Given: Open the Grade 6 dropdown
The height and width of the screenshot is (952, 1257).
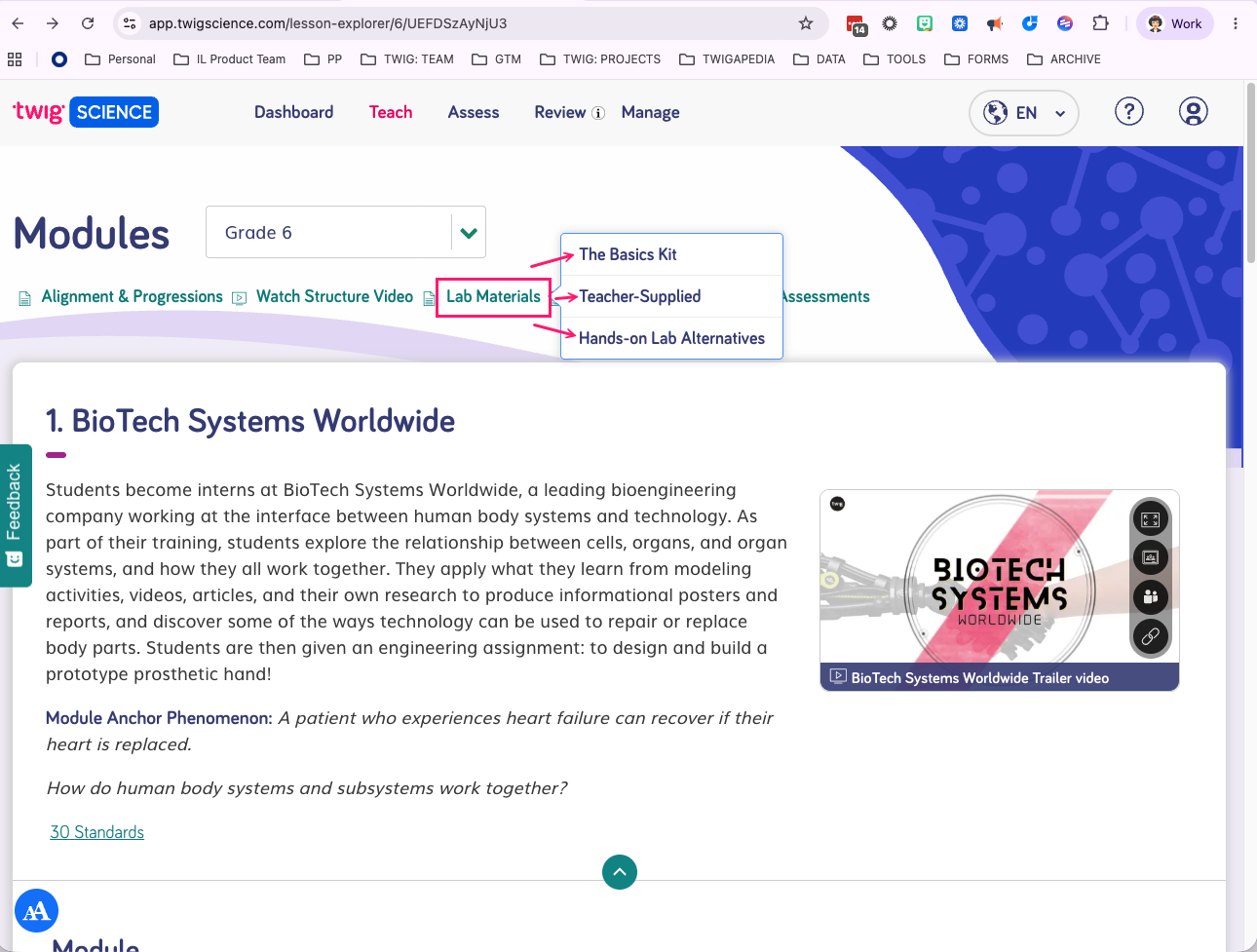Looking at the screenshot, I should click(x=346, y=232).
